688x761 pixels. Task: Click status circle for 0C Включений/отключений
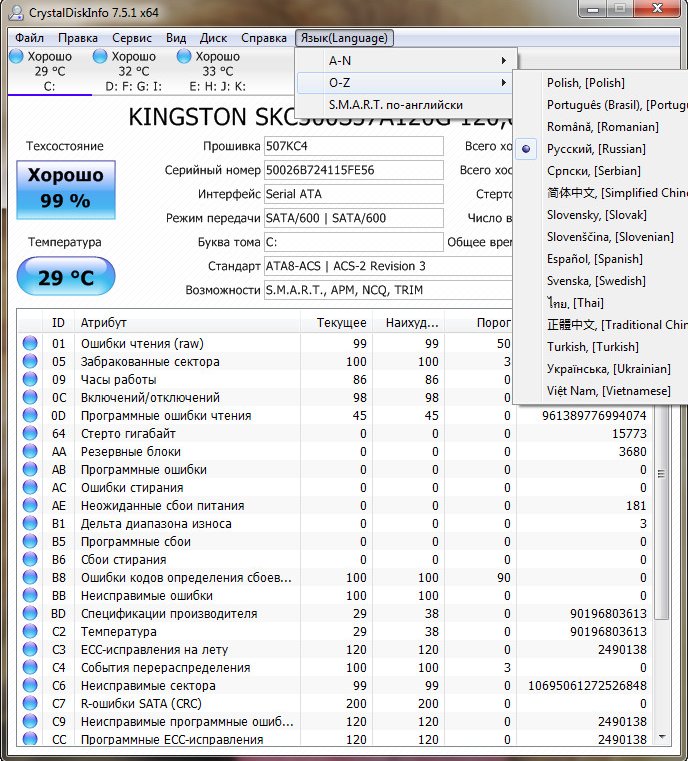[30, 397]
